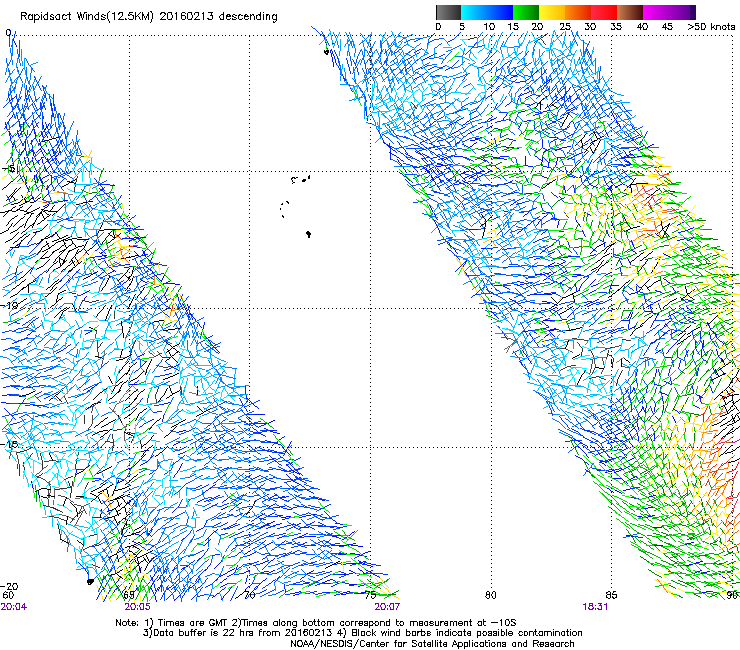740x650 pixels.
Task: Click the gray 0-5 knots color bar segment
Action: [x=448, y=12]
